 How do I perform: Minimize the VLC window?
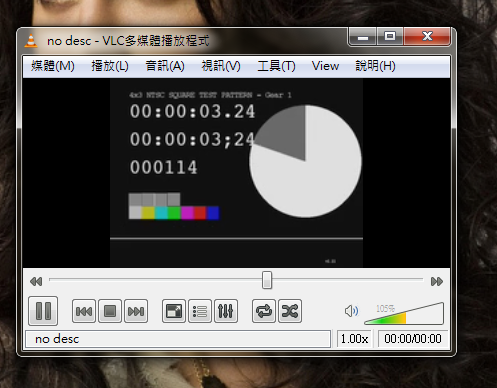pos(363,37)
